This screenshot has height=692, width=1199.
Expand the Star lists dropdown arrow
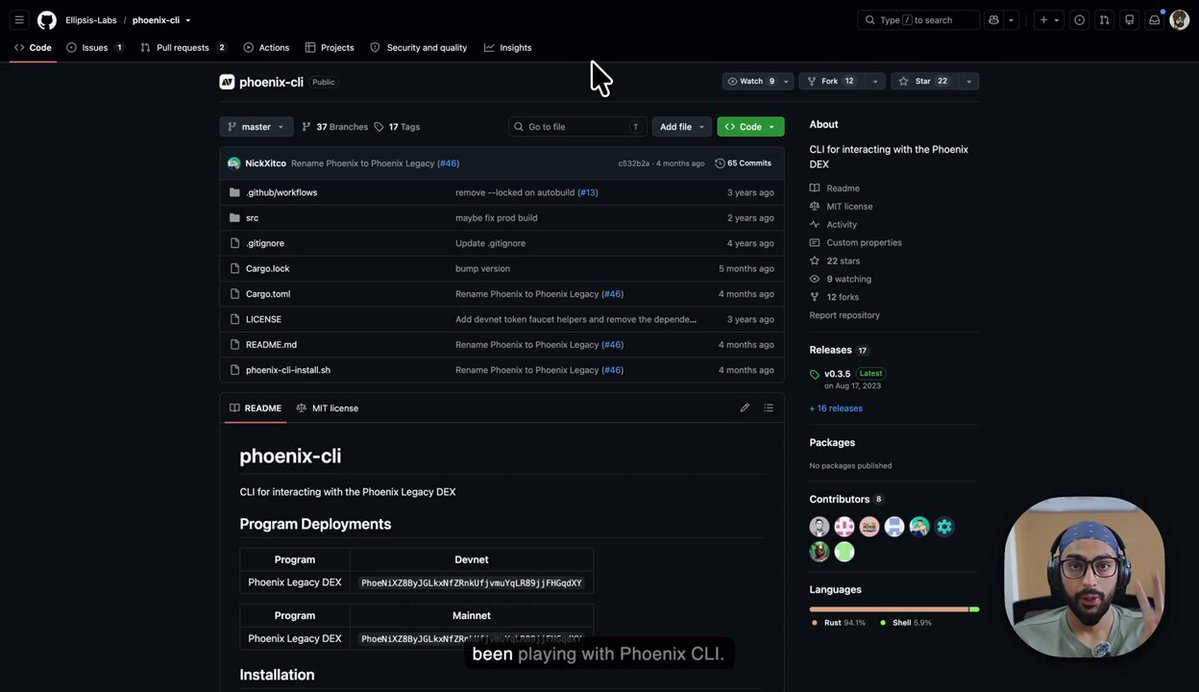[969, 81]
